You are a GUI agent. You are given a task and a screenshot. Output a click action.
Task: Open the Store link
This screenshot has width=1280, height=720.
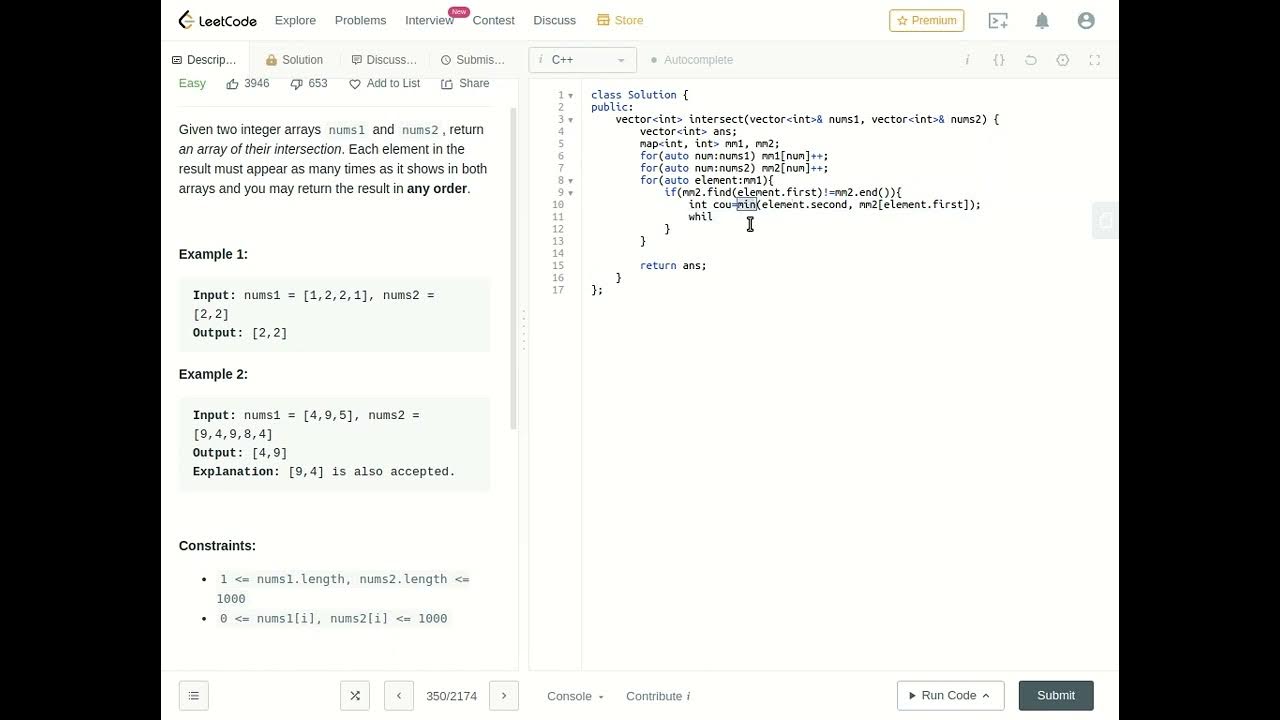point(620,20)
